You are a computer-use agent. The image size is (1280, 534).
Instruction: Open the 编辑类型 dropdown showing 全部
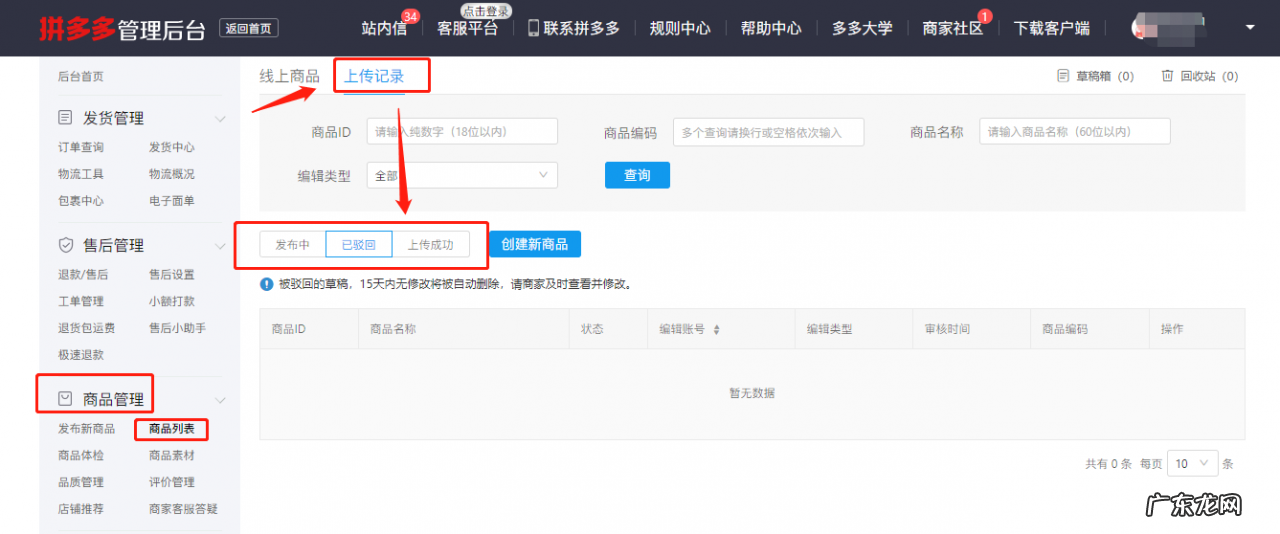tap(462, 175)
